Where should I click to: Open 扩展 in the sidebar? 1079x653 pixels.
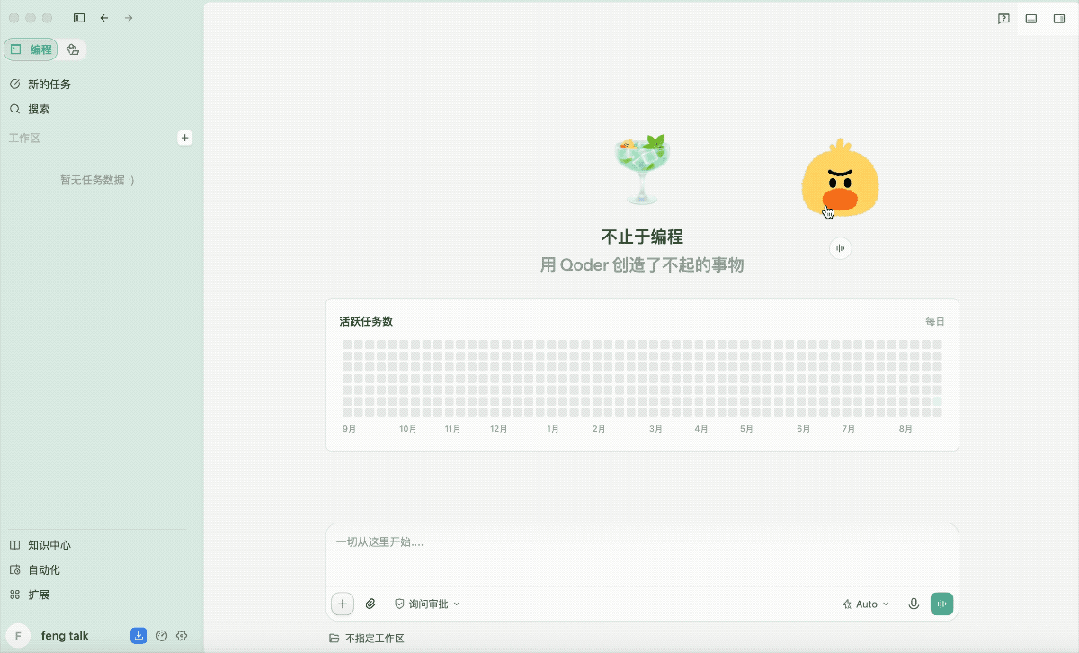pos(30,595)
